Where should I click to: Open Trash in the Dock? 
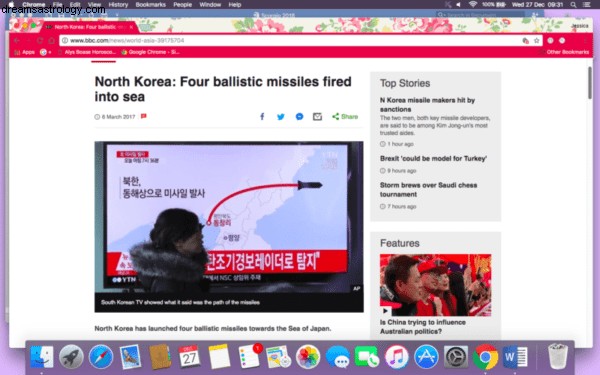click(x=558, y=357)
